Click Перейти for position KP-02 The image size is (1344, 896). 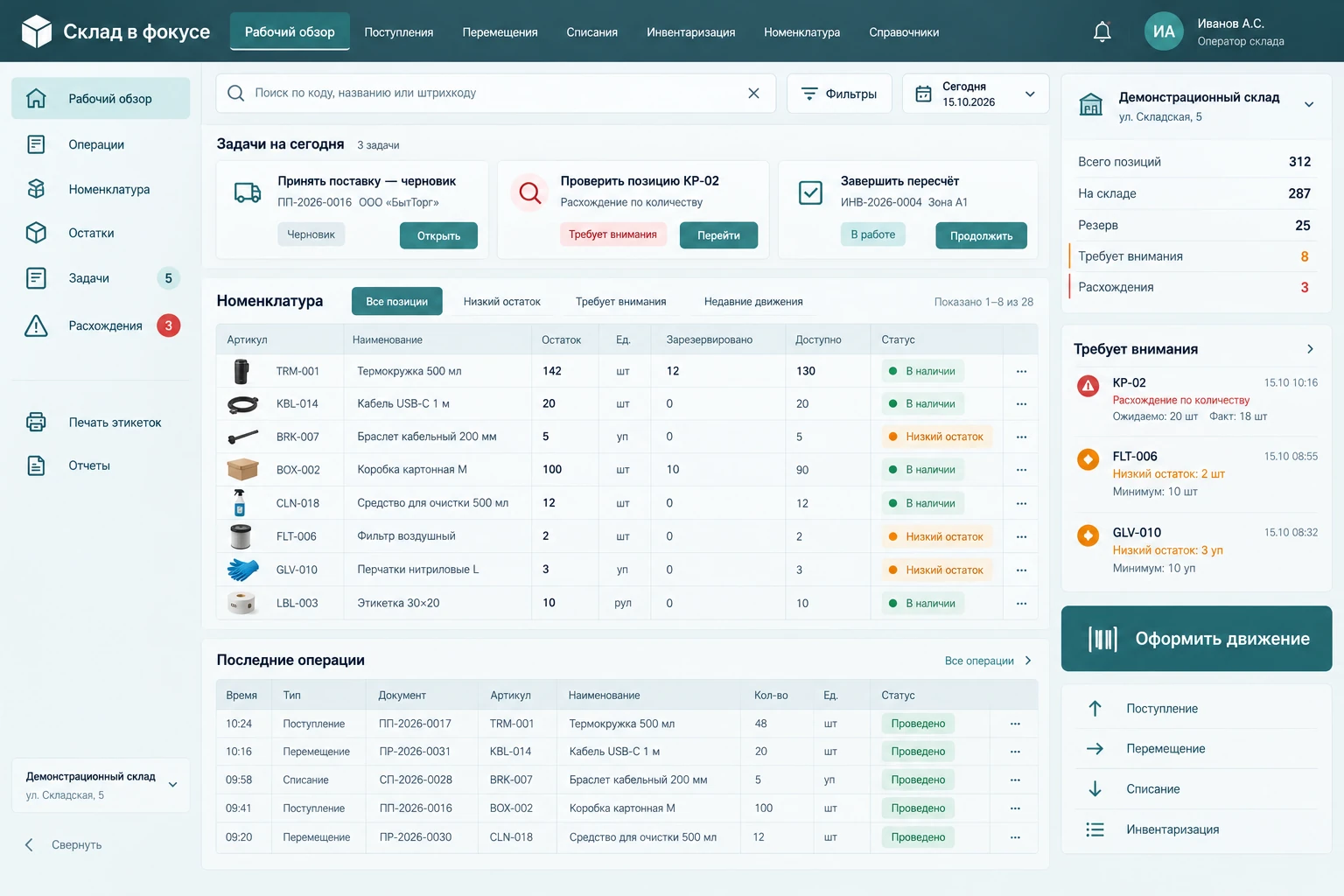point(718,235)
